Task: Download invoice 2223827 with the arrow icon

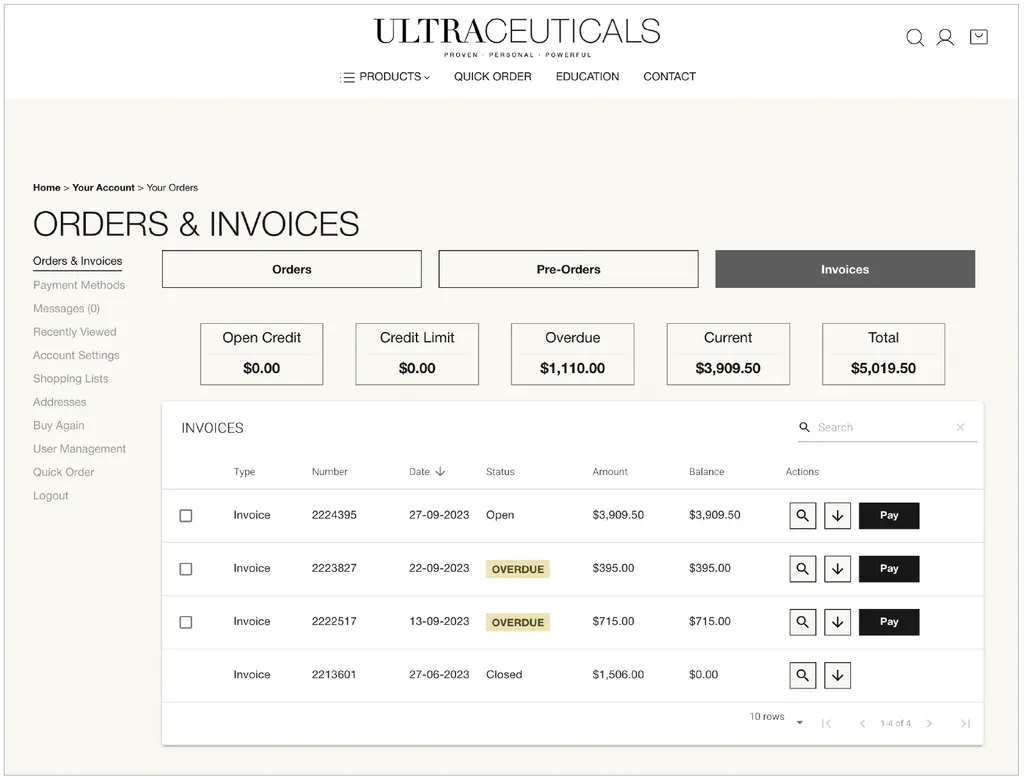Action: point(837,569)
